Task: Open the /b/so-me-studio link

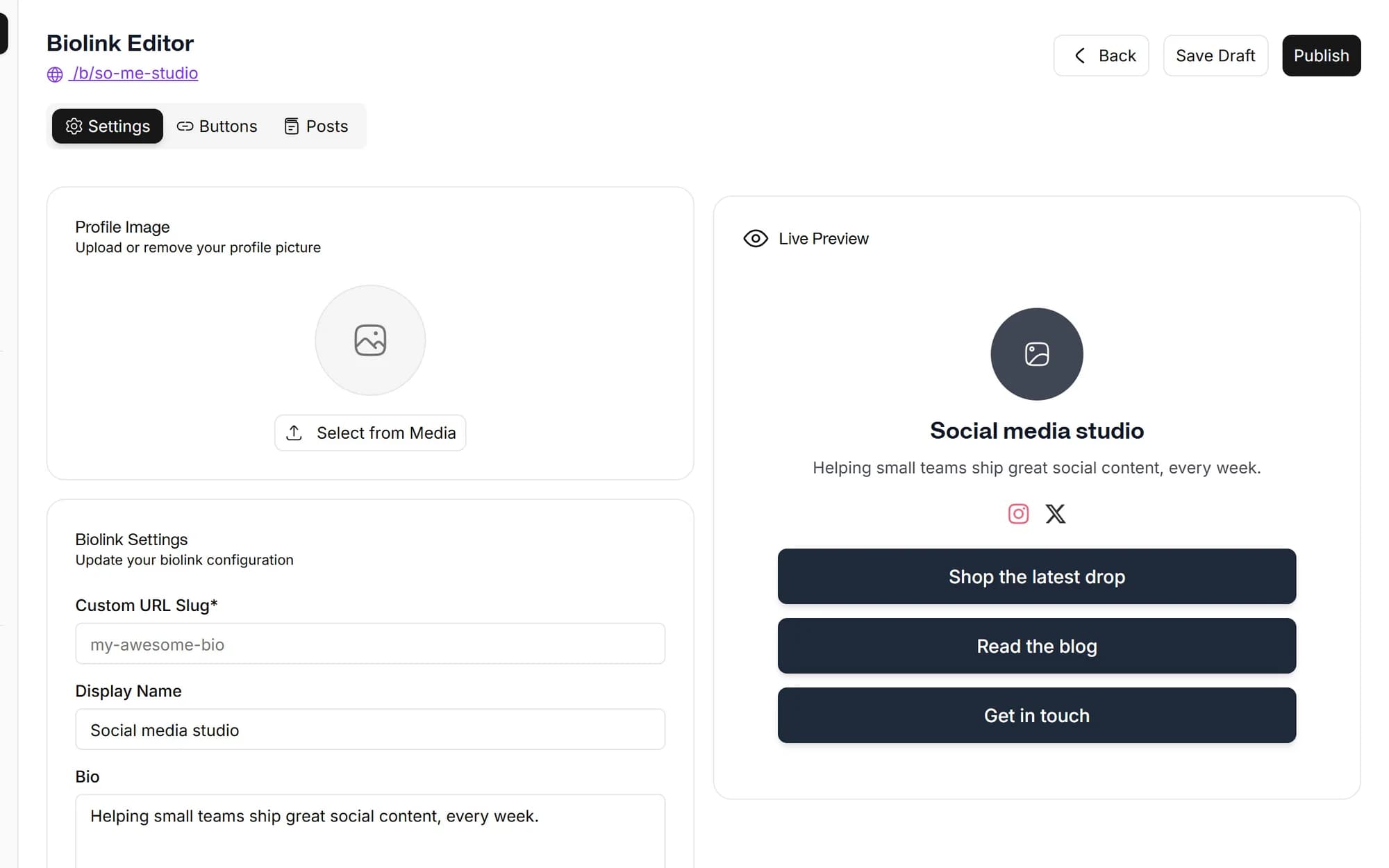Action: point(133,73)
